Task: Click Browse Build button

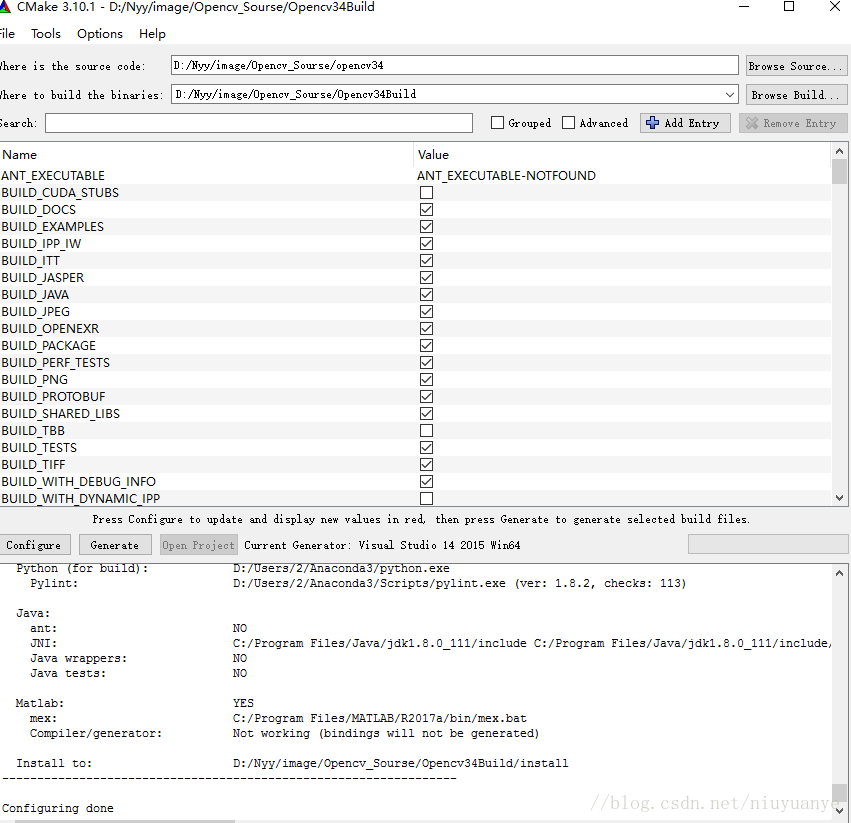Action: pyautogui.click(x=796, y=95)
